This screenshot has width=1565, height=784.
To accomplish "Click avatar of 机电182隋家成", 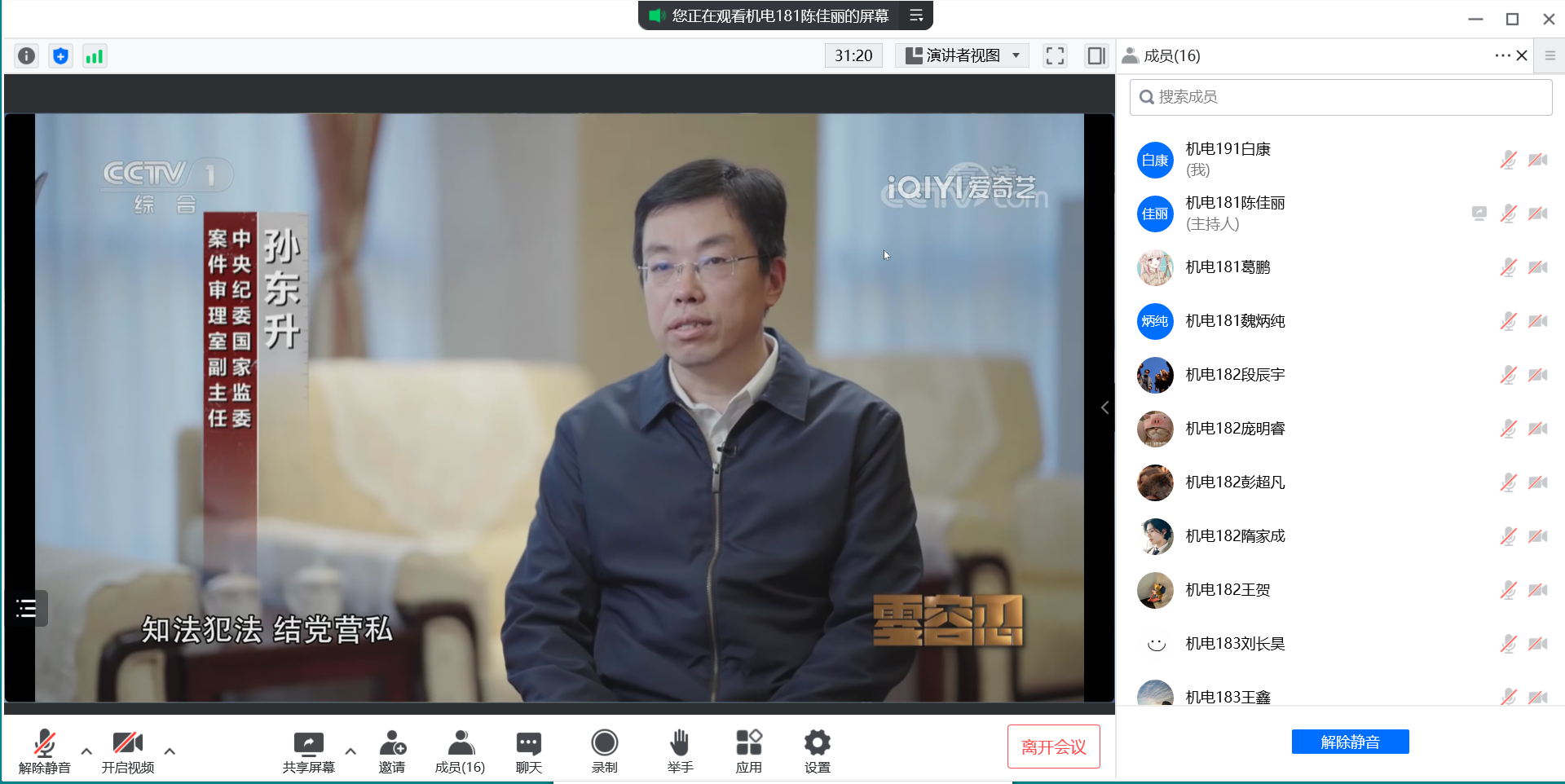I will 1155,536.
